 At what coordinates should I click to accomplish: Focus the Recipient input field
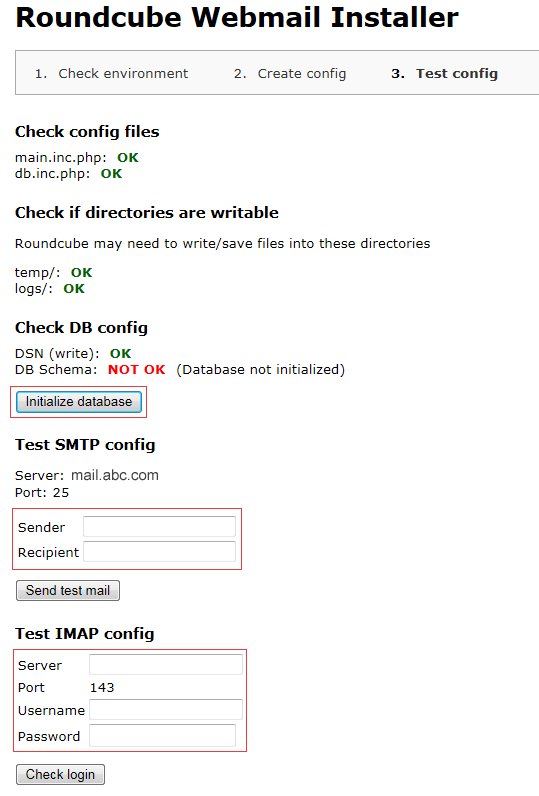159,551
